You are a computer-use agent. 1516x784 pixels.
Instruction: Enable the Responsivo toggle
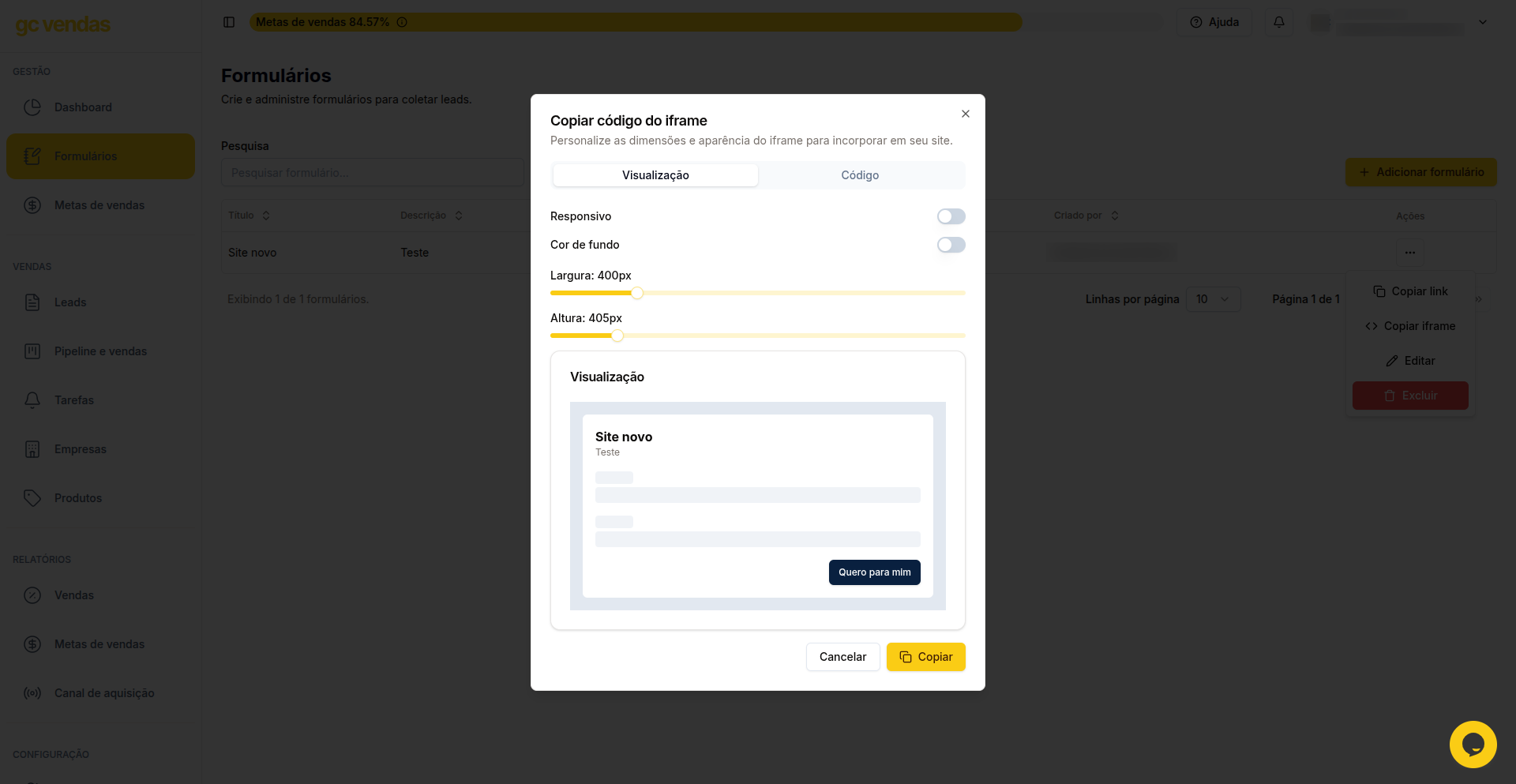pos(951,216)
